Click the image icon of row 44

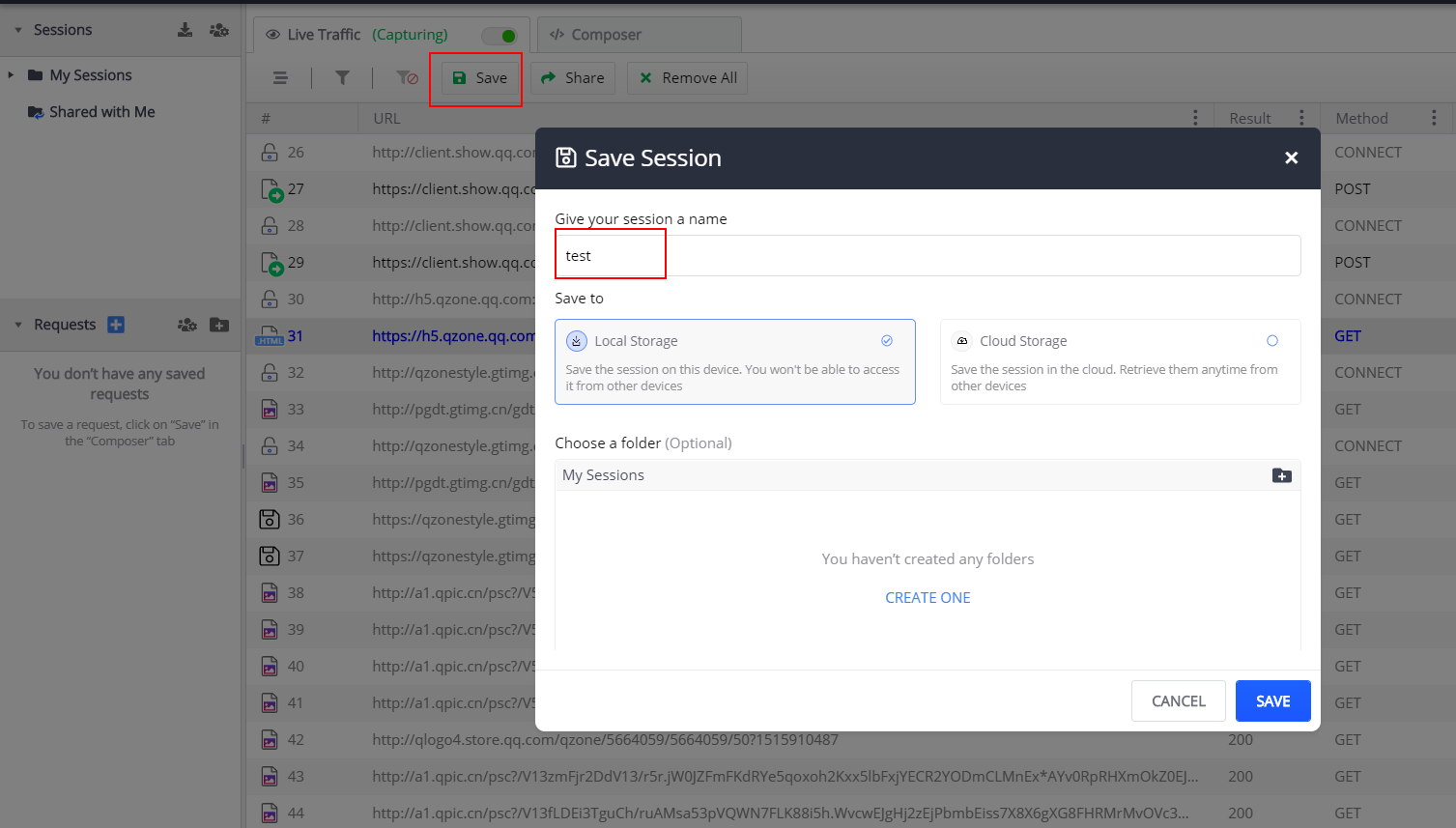(x=270, y=814)
